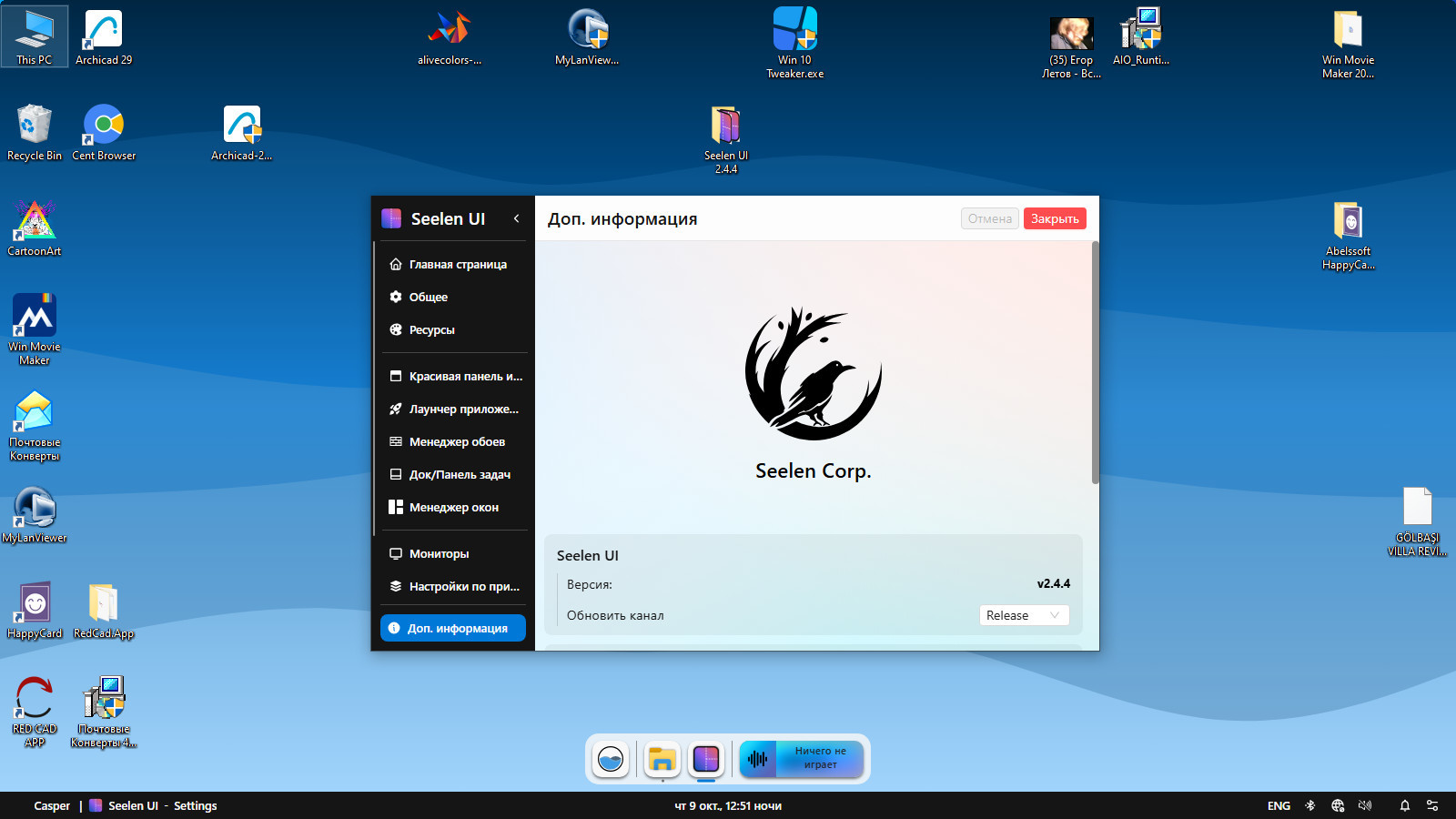This screenshot has width=1456, height=819.
Task: Select RED CAD APP shortcut icon
Action: 35,712
